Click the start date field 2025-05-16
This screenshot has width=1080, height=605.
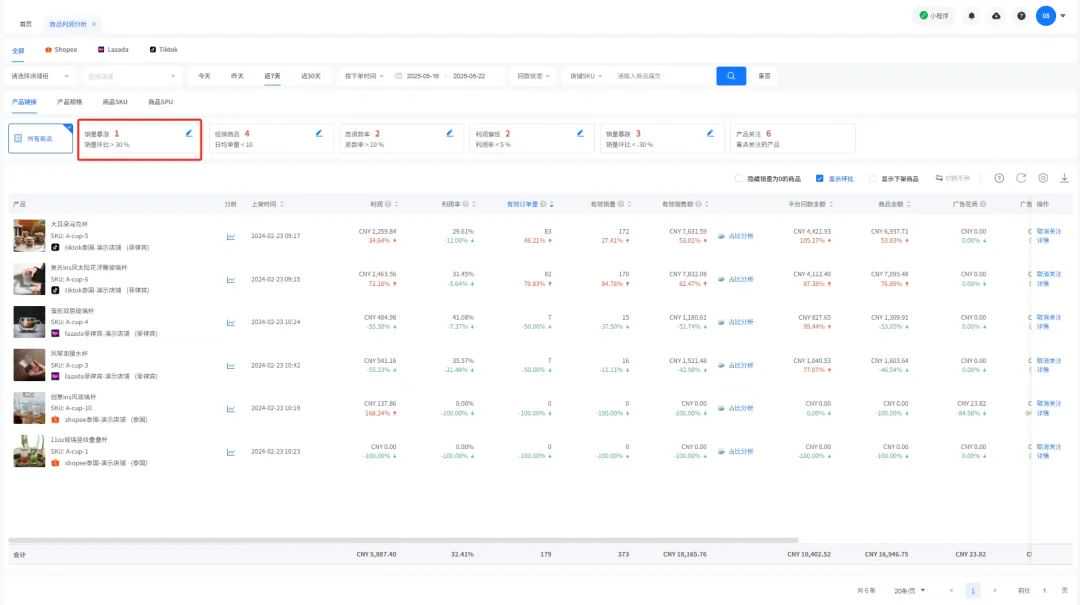click(422, 76)
